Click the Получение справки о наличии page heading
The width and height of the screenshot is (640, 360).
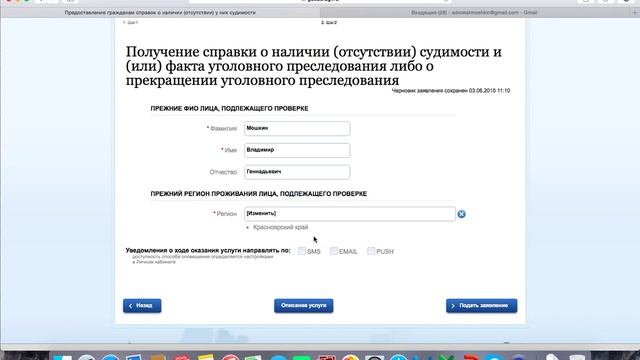[313, 66]
